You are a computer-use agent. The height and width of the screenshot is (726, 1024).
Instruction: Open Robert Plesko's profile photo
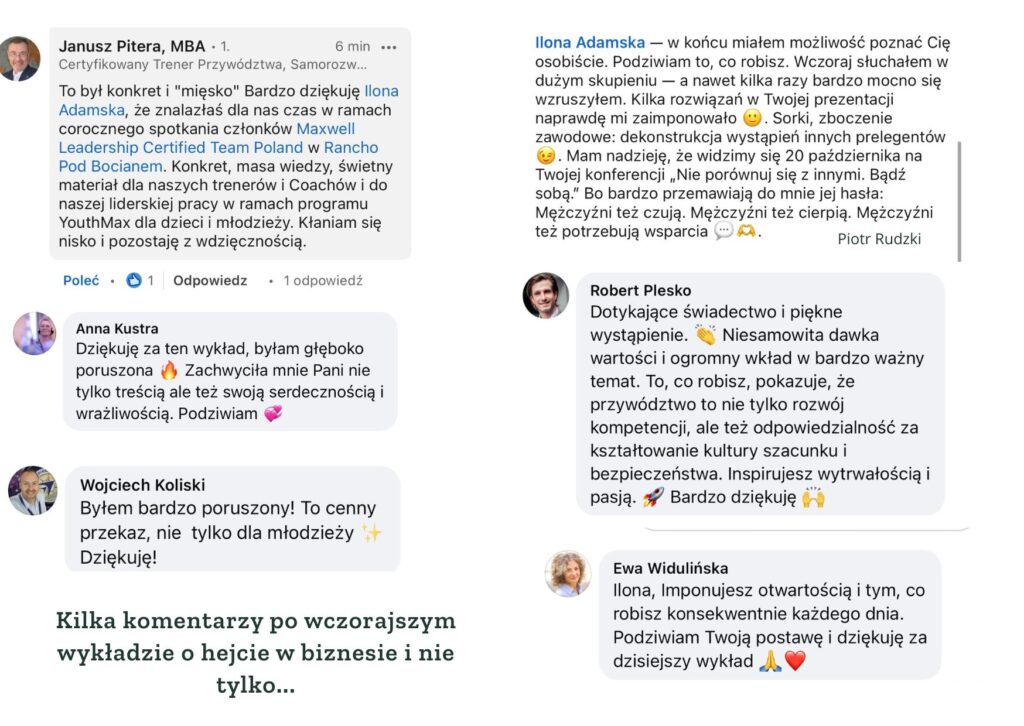(546, 296)
